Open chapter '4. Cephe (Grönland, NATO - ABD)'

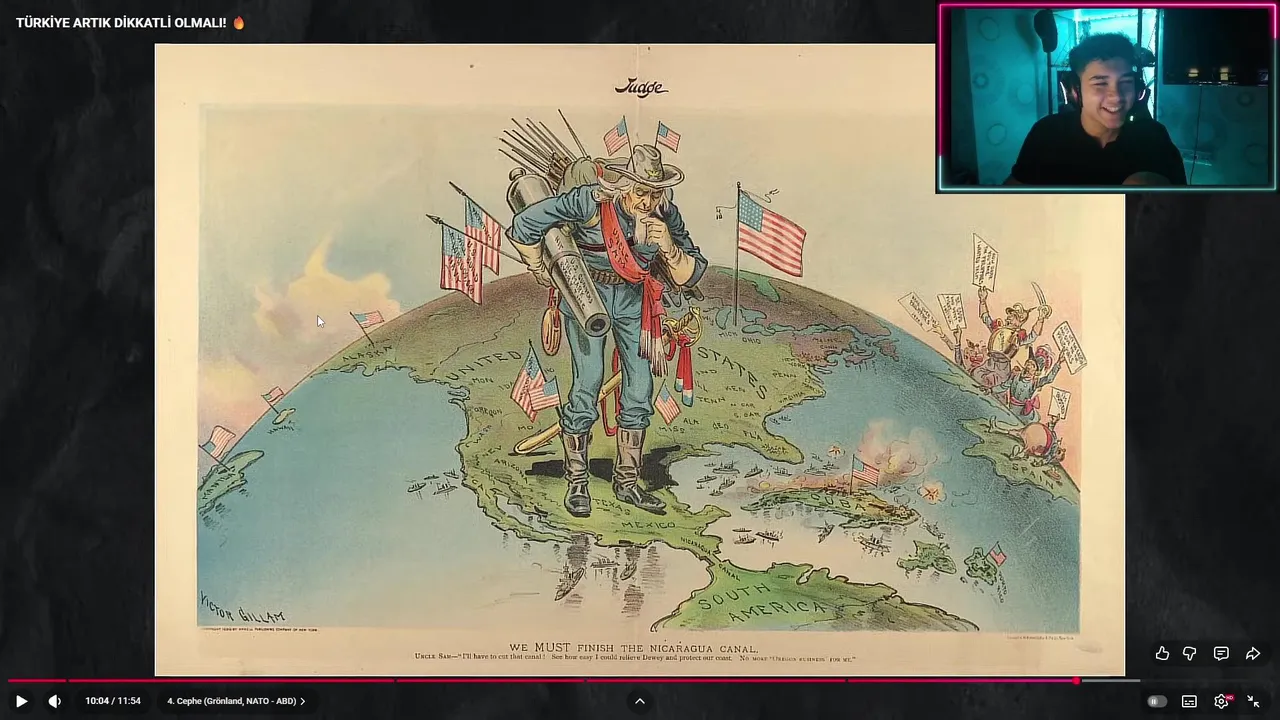236,701
